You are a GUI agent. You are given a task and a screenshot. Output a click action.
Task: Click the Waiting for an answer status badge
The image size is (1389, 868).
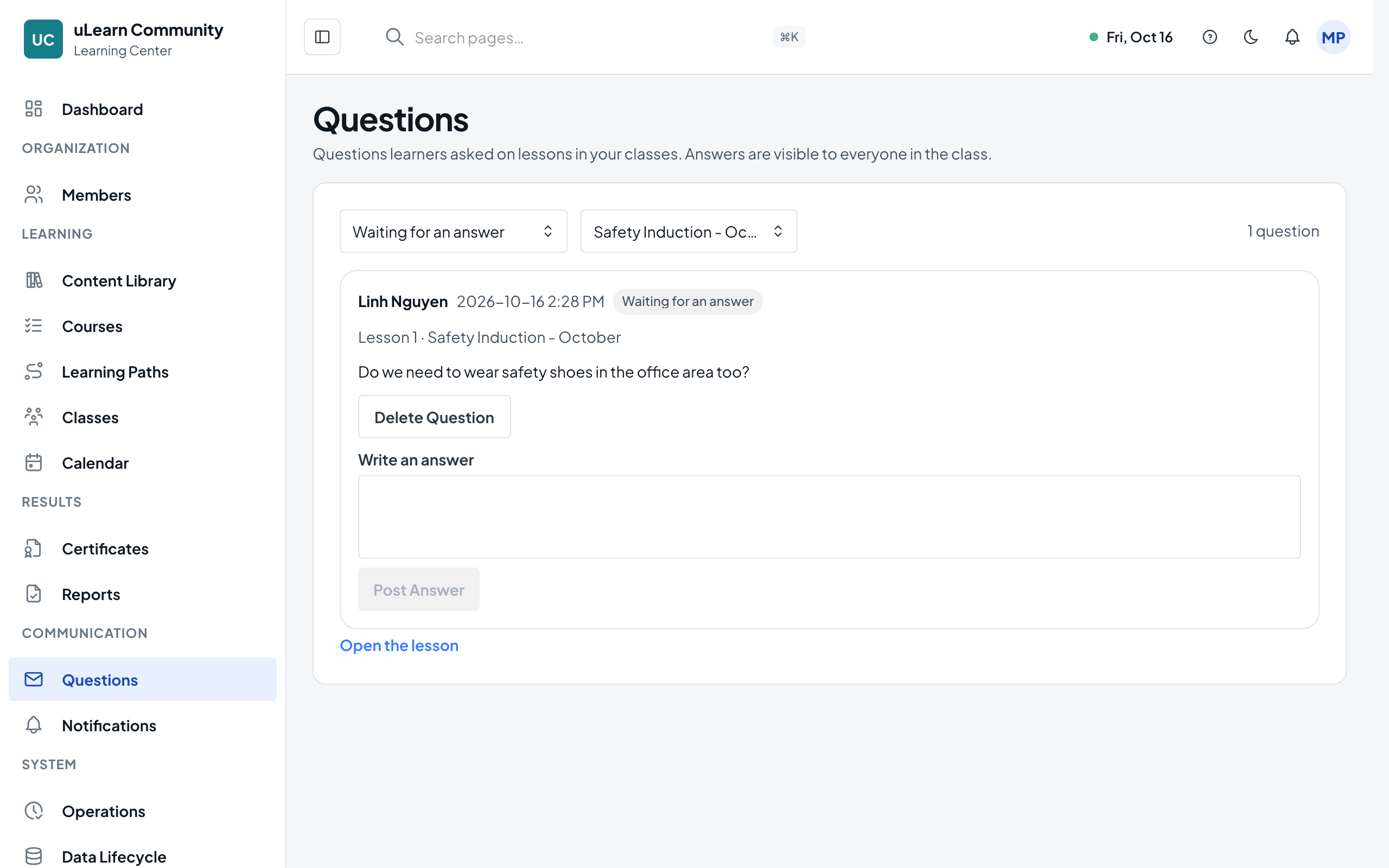(687, 302)
